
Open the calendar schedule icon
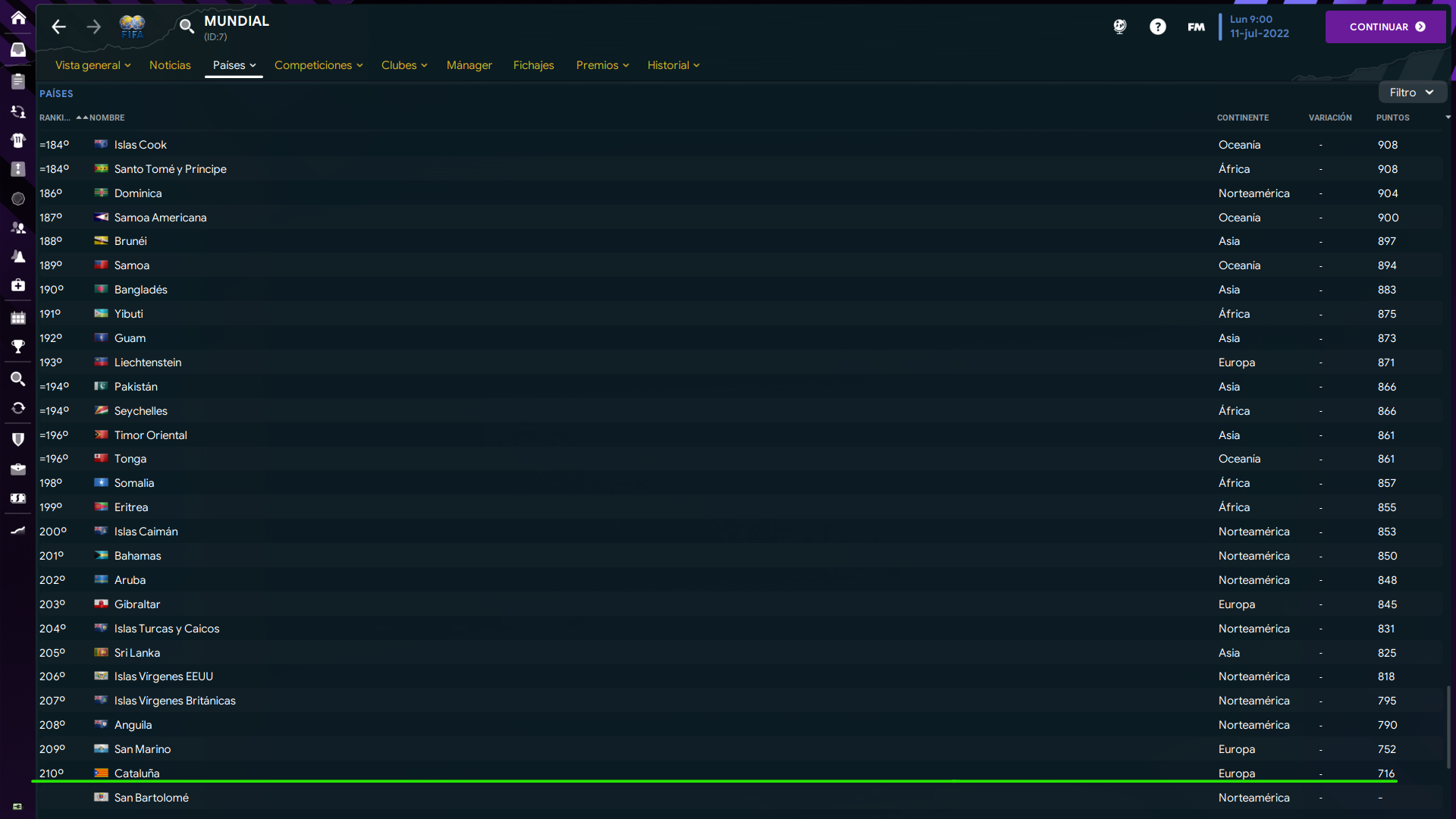click(18, 318)
